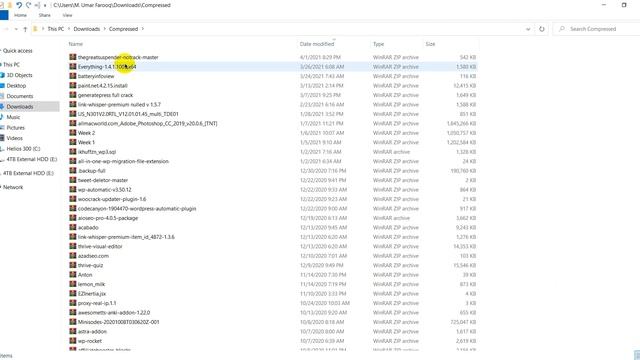Select file ikhuffzn_wp3.sql
The height and width of the screenshot is (360, 640).
pyautogui.click(x=97, y=152)
